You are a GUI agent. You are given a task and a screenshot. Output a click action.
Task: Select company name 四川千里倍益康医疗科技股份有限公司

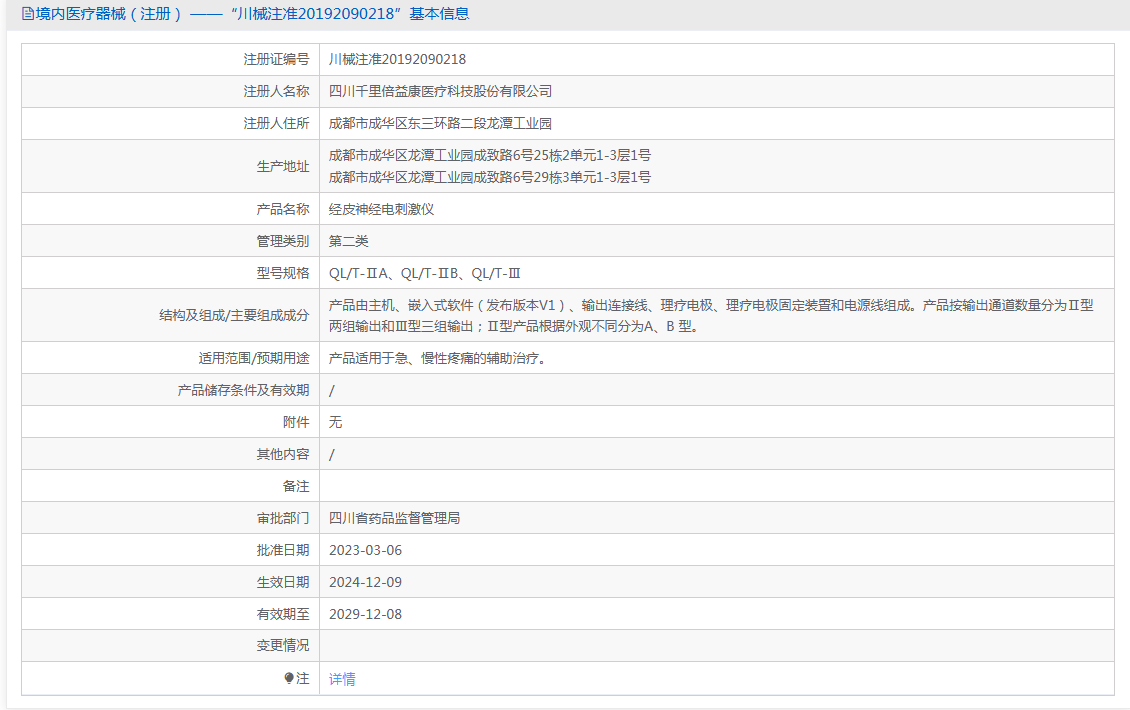(x=440, y=92)
